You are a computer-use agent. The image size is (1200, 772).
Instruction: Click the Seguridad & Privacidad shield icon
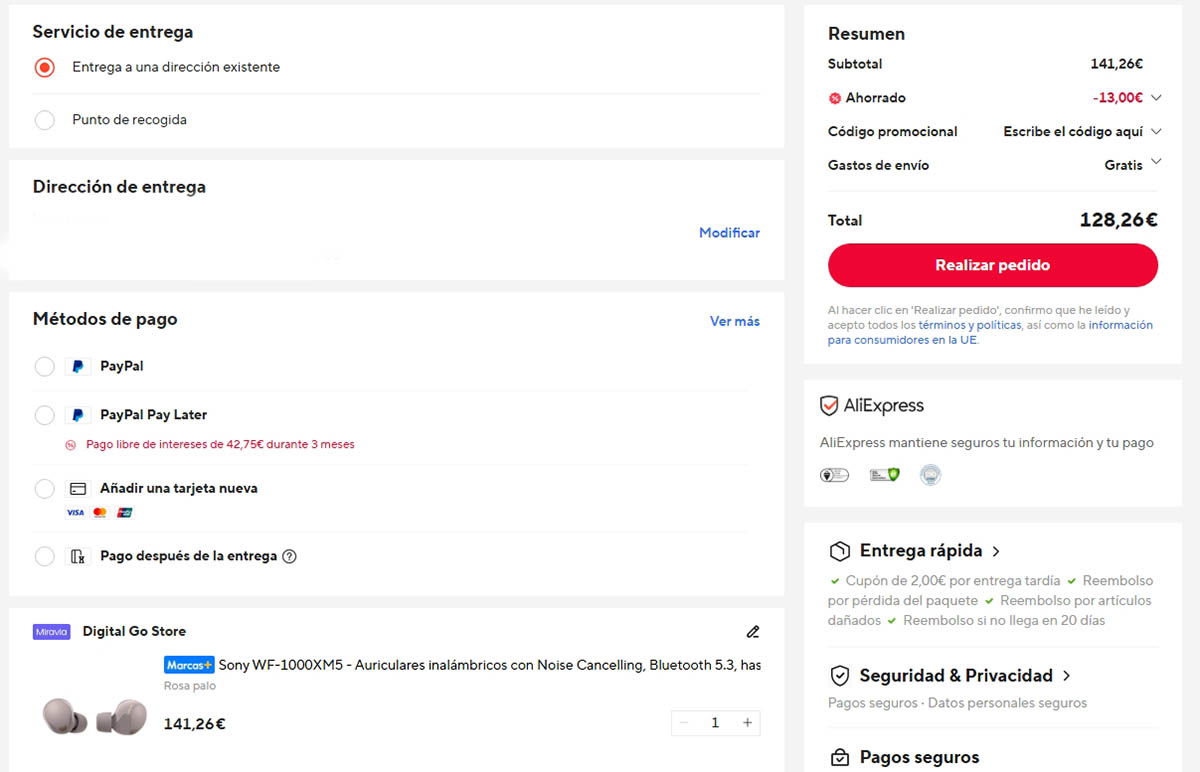(x=840, y=676)
